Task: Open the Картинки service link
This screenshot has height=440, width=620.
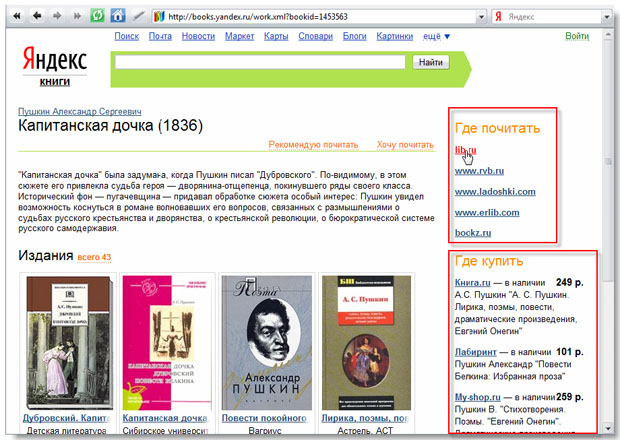Action: tap(395, 36)
